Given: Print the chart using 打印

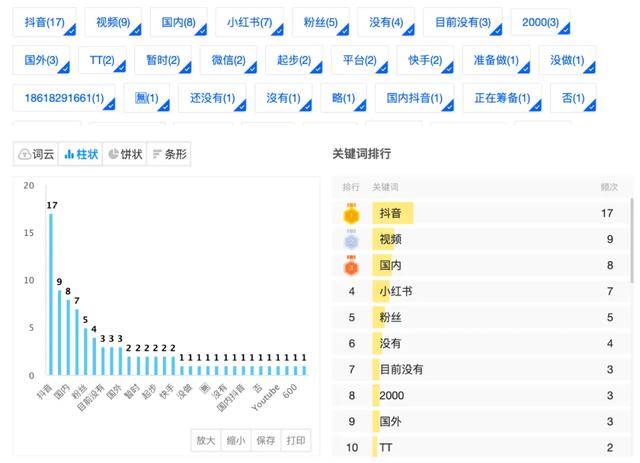Looking at the screenshot, I should point(296,440).
